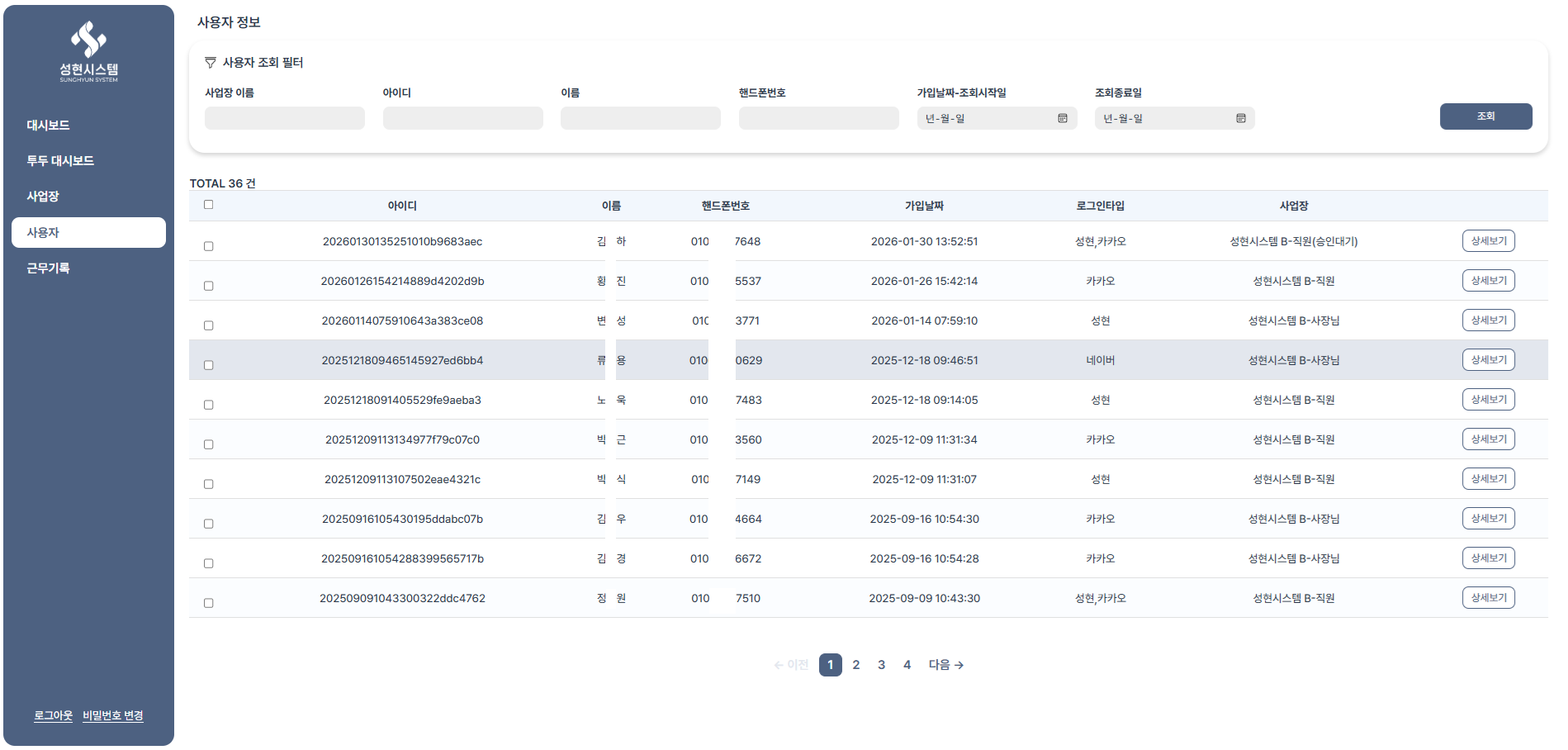
Task: Check row with ID 20251218091405529fe9aeba3
Action: point(209,405)
